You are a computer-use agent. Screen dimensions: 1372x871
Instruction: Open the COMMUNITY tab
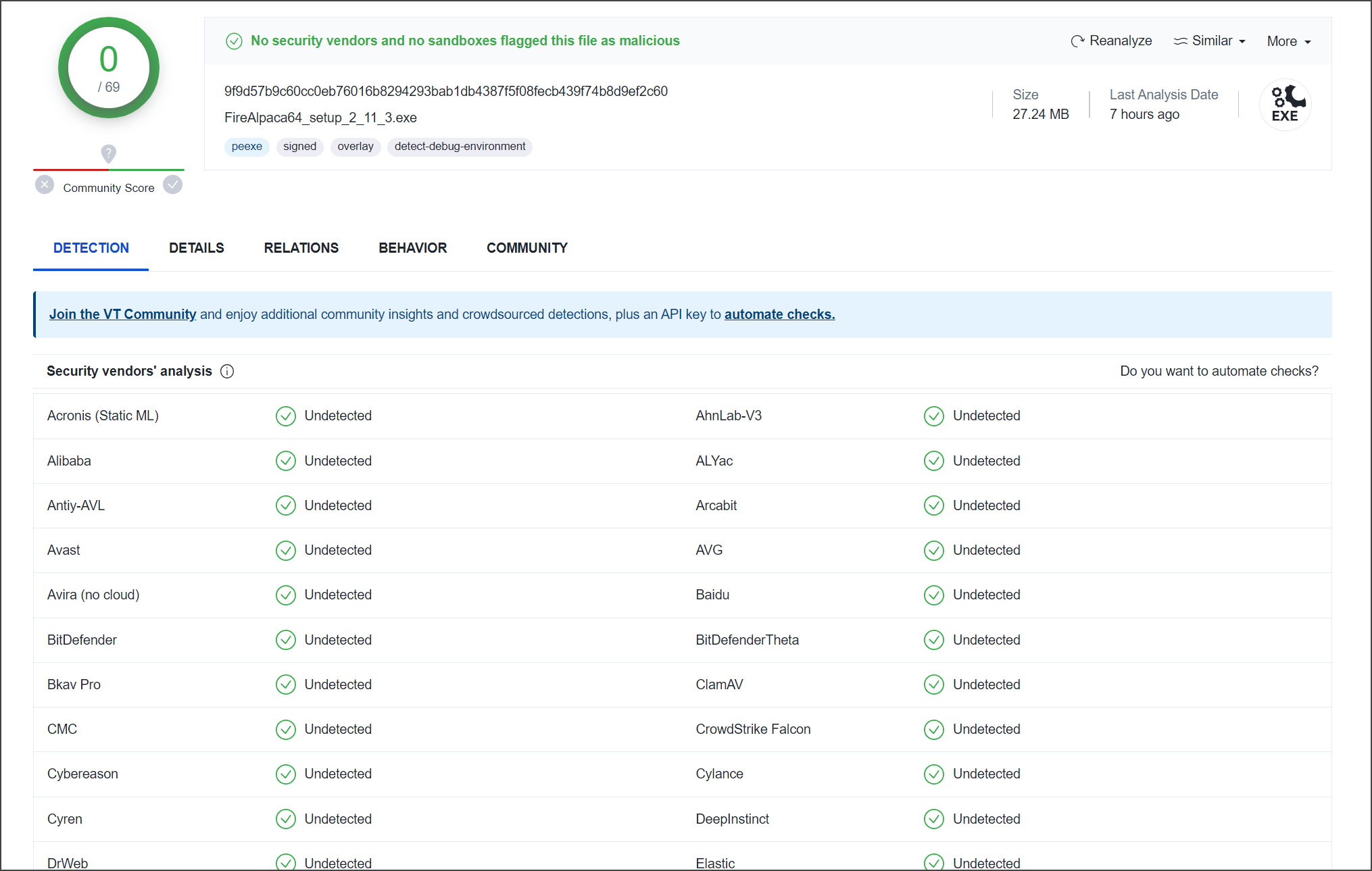(527, 248)
